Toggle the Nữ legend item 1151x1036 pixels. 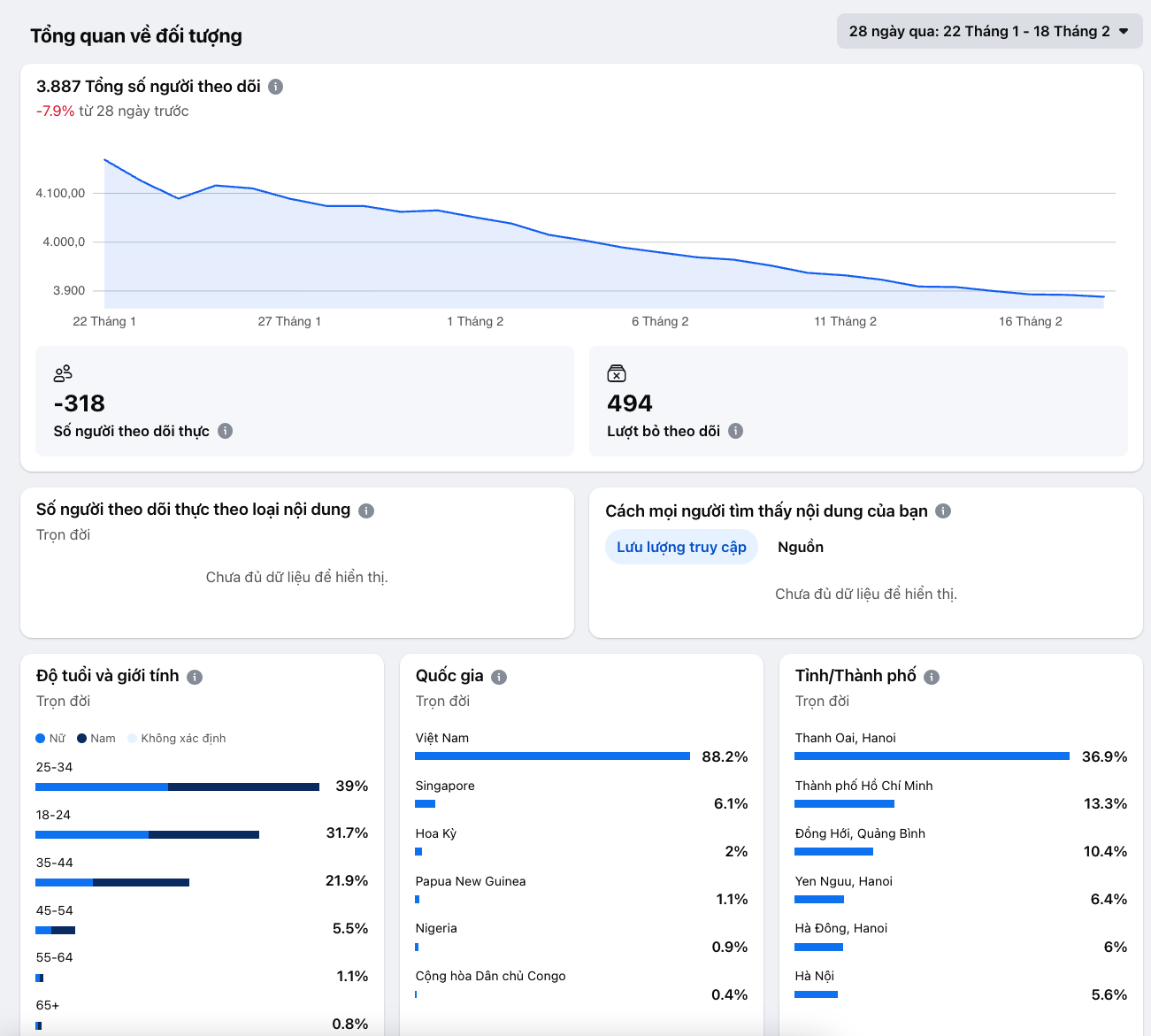tap(50, 739)
